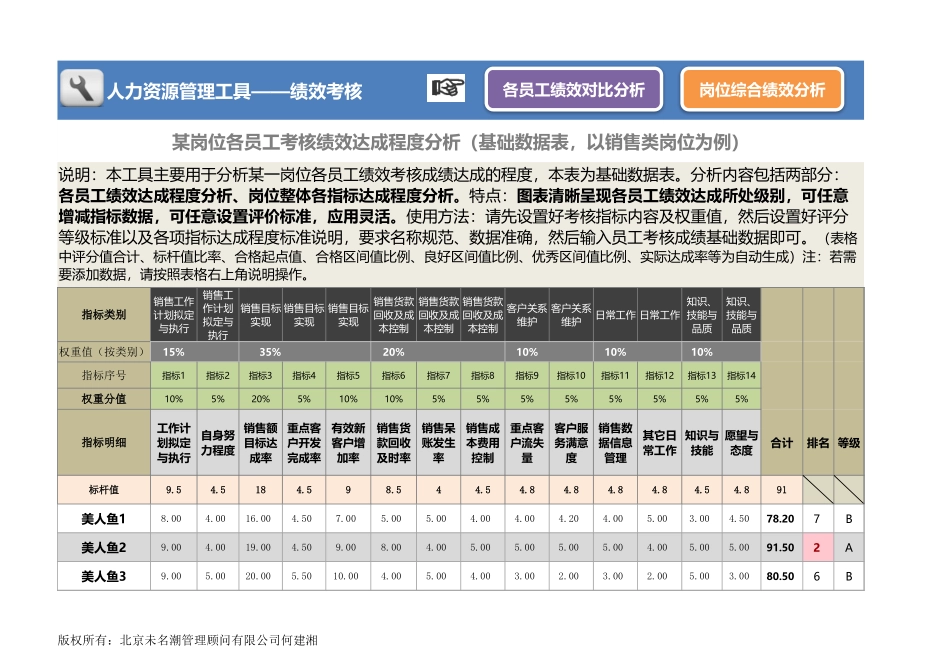Screen dimensions: 950x672
Task: Click the 指标14 header cell
Action: click(742, 378)
